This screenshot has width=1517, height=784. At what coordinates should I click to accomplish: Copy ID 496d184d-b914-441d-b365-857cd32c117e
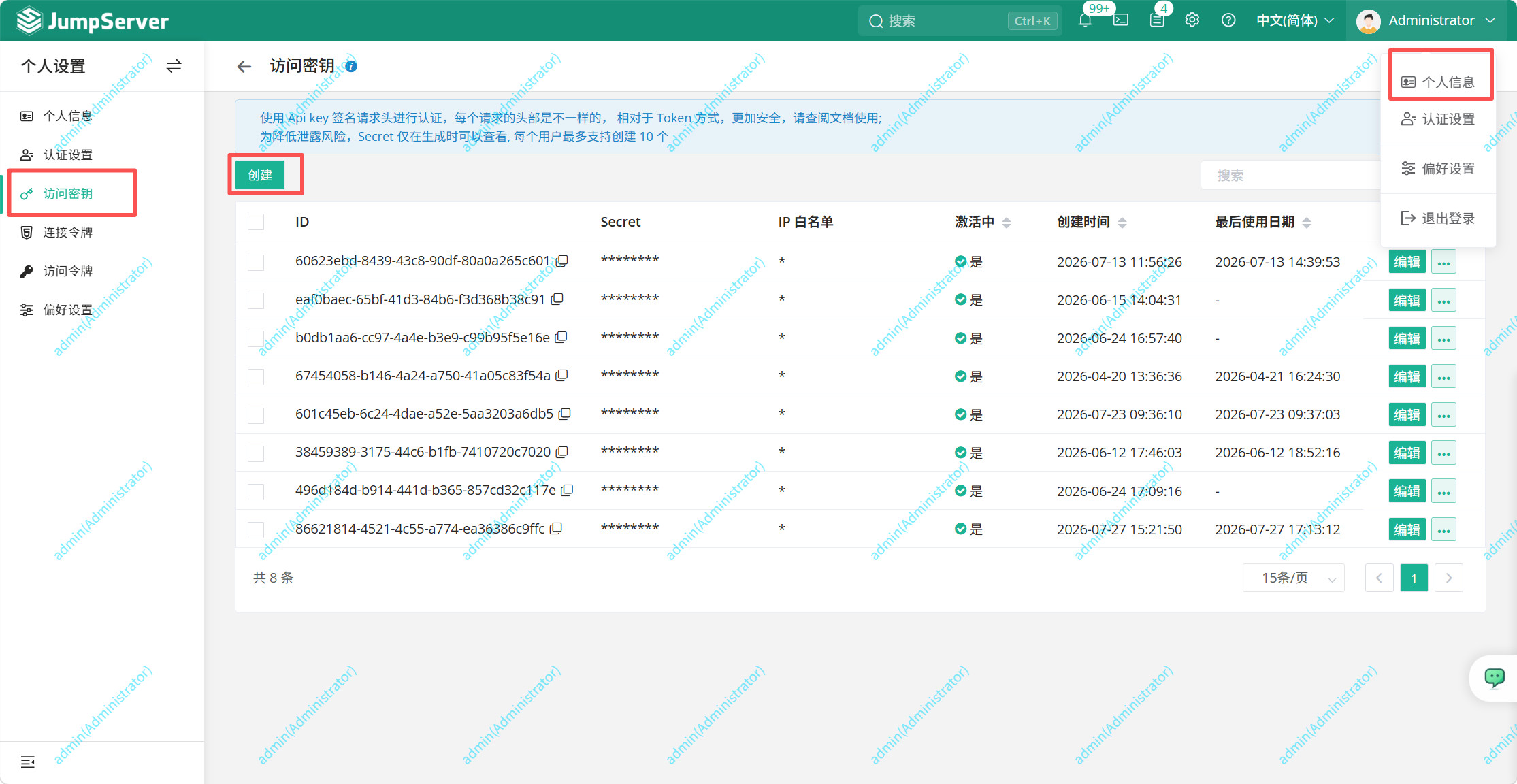pyautogui.click(x=568, y=490)
